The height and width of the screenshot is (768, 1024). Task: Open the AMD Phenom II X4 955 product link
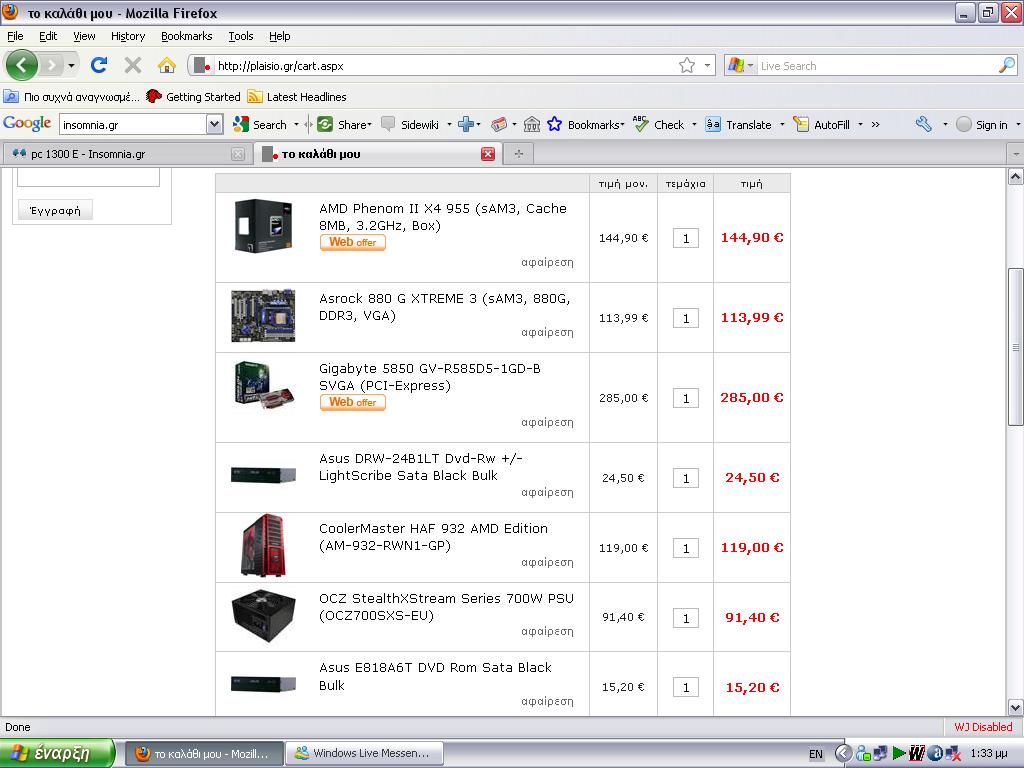pyautogui.click(x=443, y=217)
